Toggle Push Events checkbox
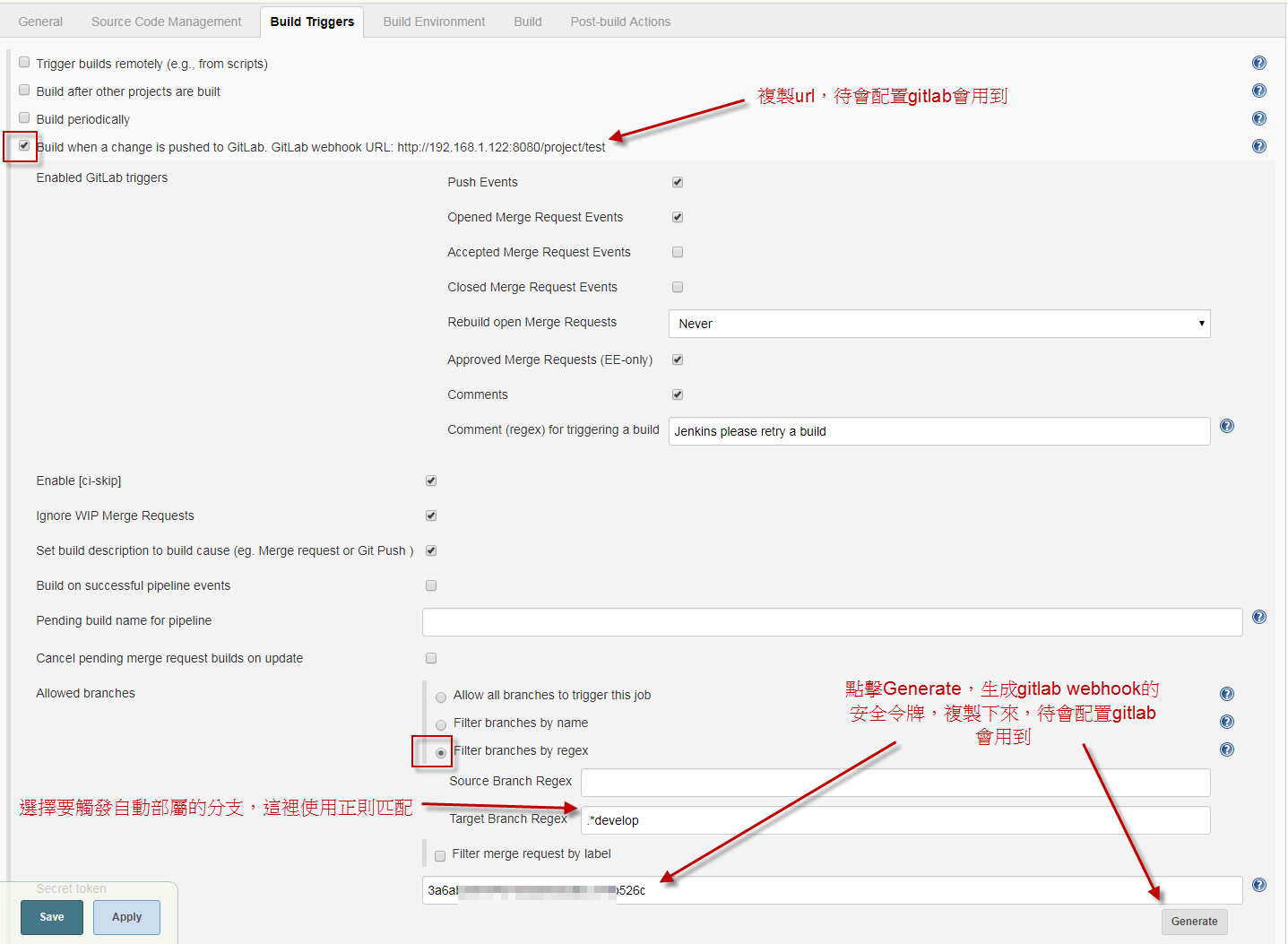This screenshot has height=944, width=1288. pos(678,182)
